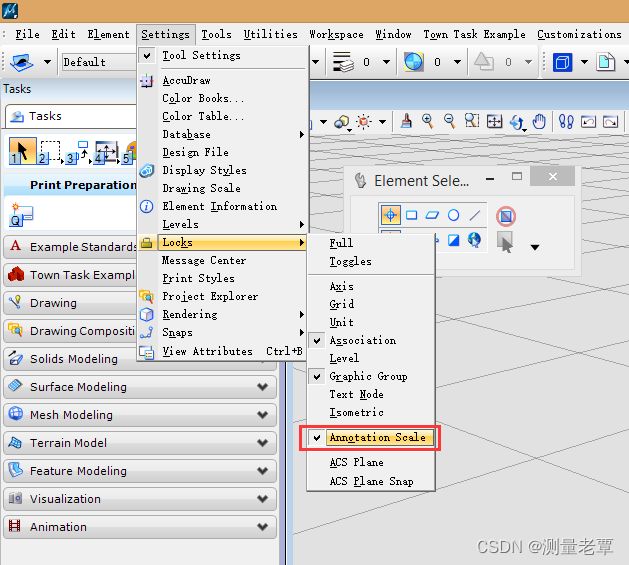The height and width of the screenshot is (565, 629).
Task: Toggle the Graphic Group lock
Action: click(x=371, y=376)
